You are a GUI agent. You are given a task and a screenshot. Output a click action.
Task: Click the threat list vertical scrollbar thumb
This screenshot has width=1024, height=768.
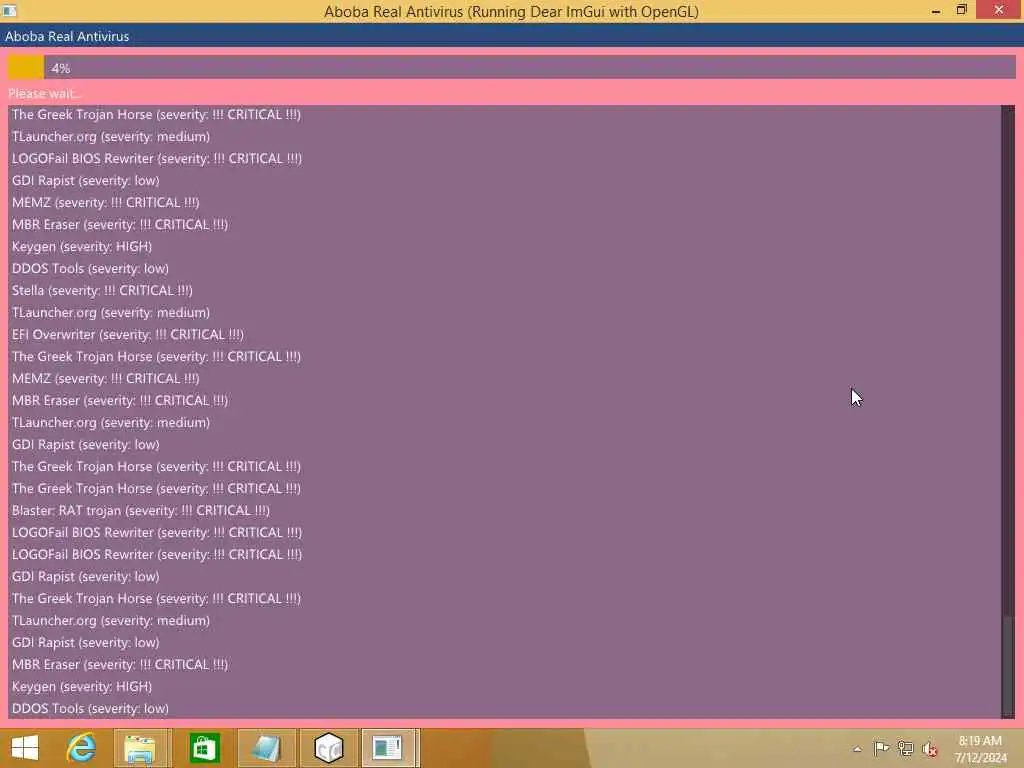click(x=1008, y=665)
